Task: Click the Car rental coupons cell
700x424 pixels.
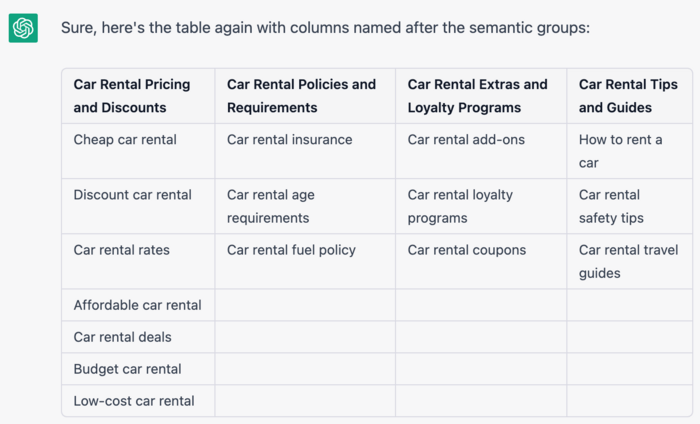Action: point(467,250)
